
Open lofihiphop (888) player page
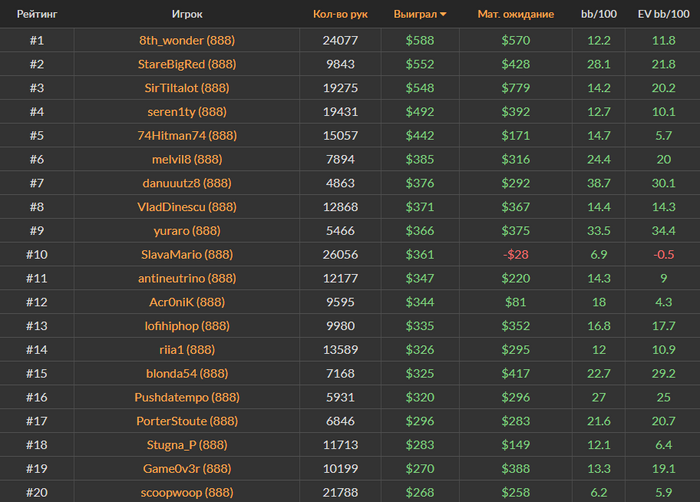186,326
